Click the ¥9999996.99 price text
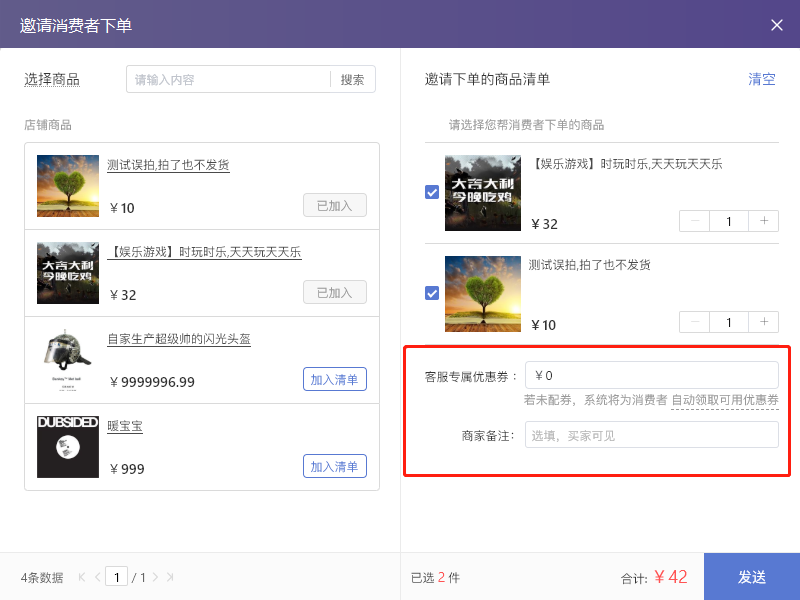Screen dimensions: 800x600 pos(153,382)
